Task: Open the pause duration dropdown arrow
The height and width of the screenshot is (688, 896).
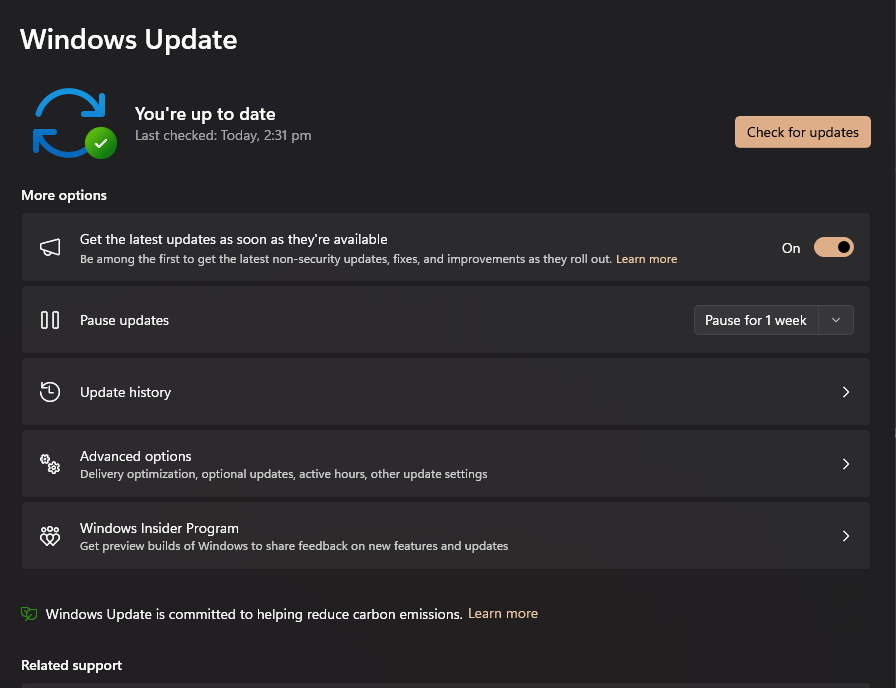Action: [836, 320]
